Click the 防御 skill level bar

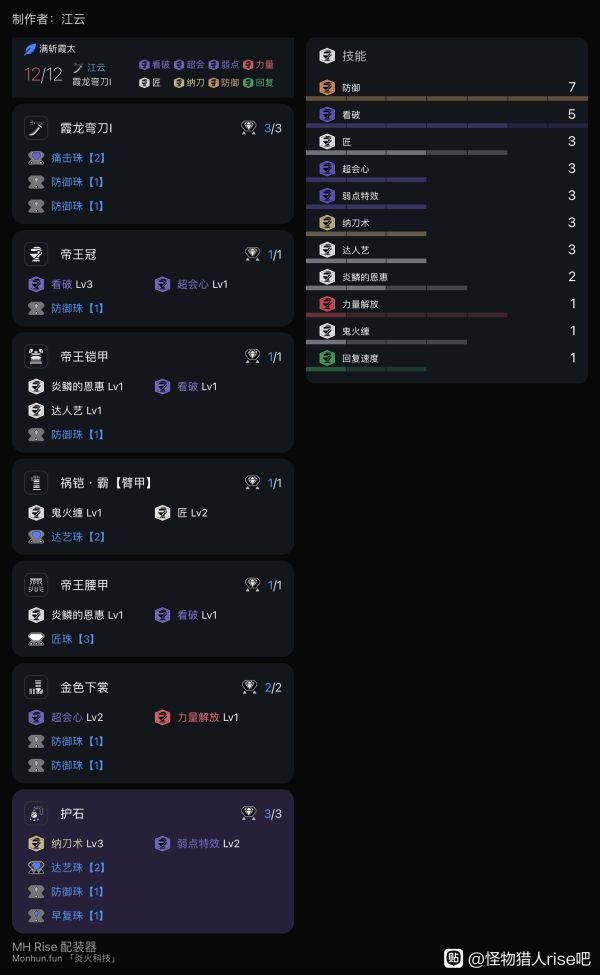[x=446, y=98]
